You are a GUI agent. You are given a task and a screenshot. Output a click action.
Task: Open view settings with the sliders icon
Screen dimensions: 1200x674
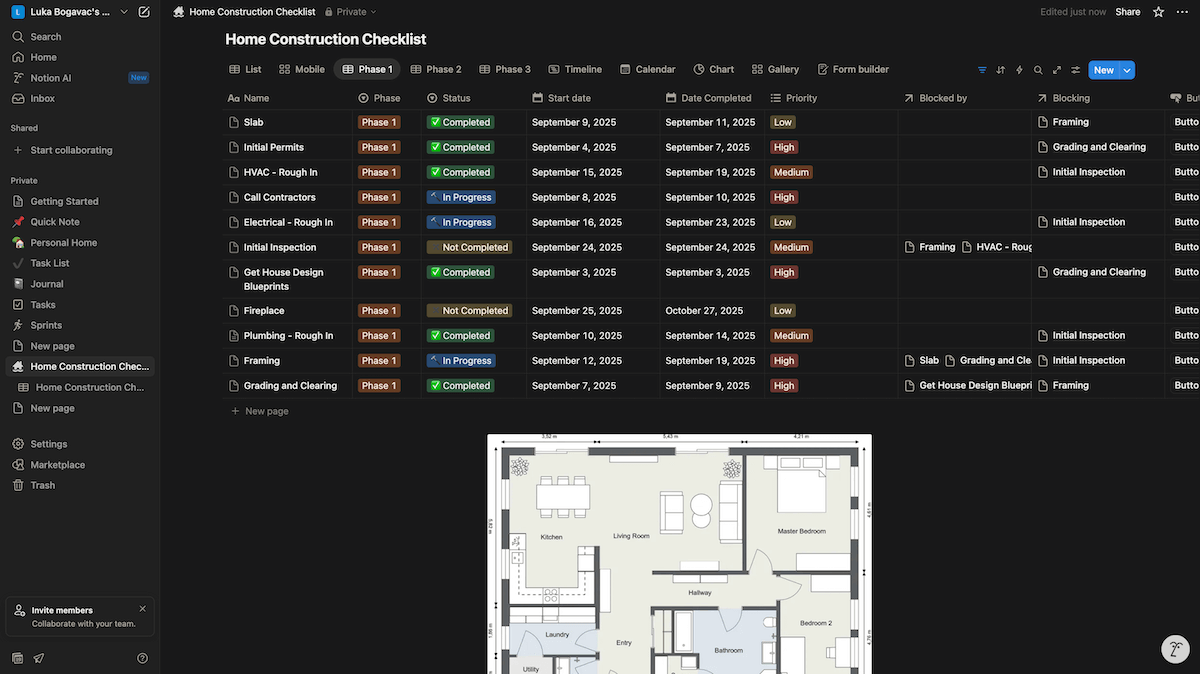click(x=1075, y=69)
